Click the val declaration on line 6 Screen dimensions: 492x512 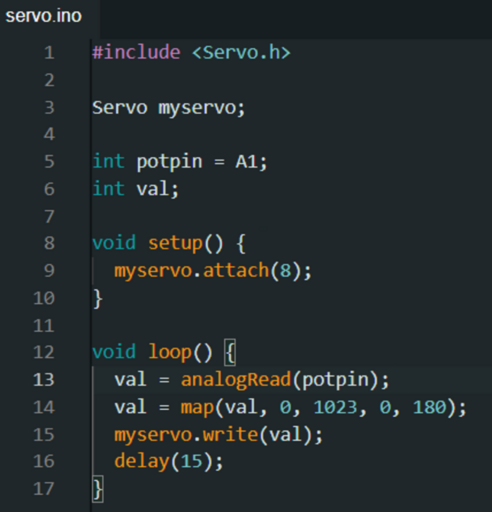coord(152,189)
